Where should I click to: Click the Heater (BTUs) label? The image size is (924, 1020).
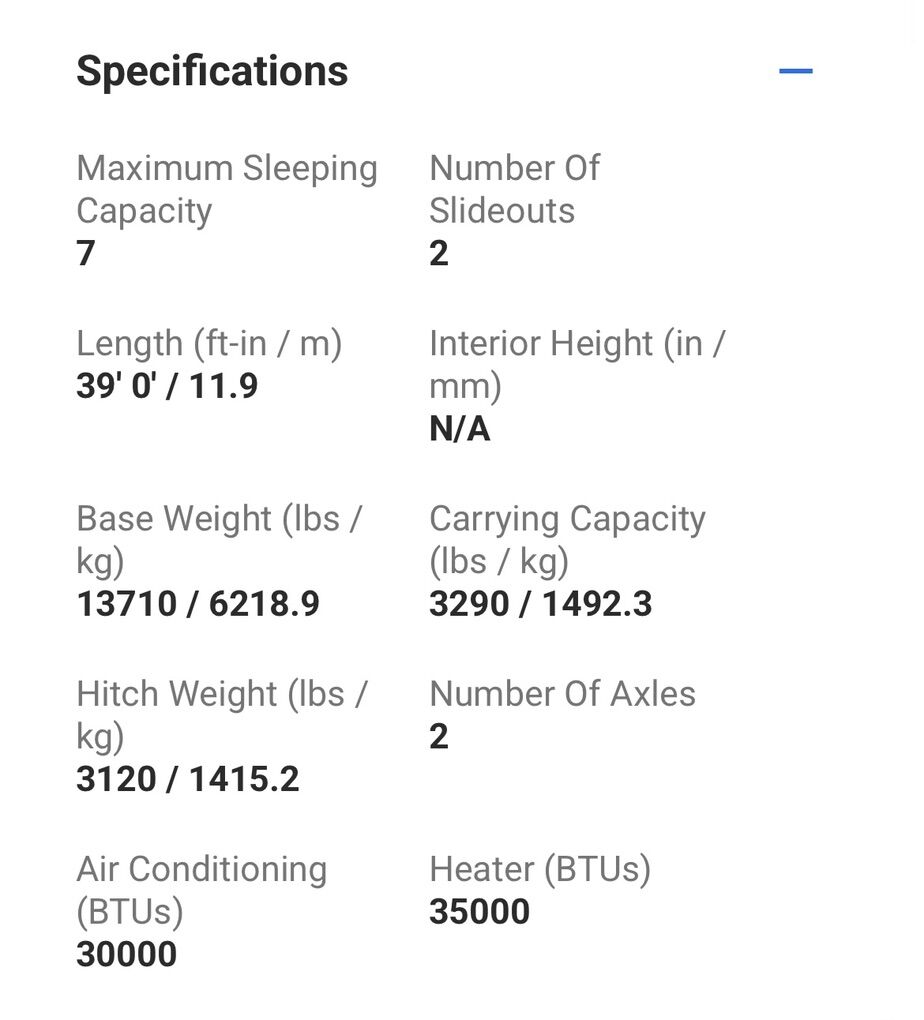tap(540, 869)
